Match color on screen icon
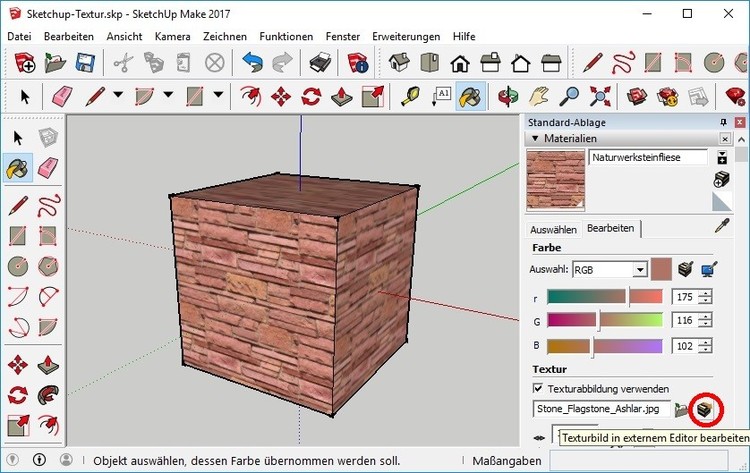The width and height of the screenshot is (750, 473). point(709,270)
